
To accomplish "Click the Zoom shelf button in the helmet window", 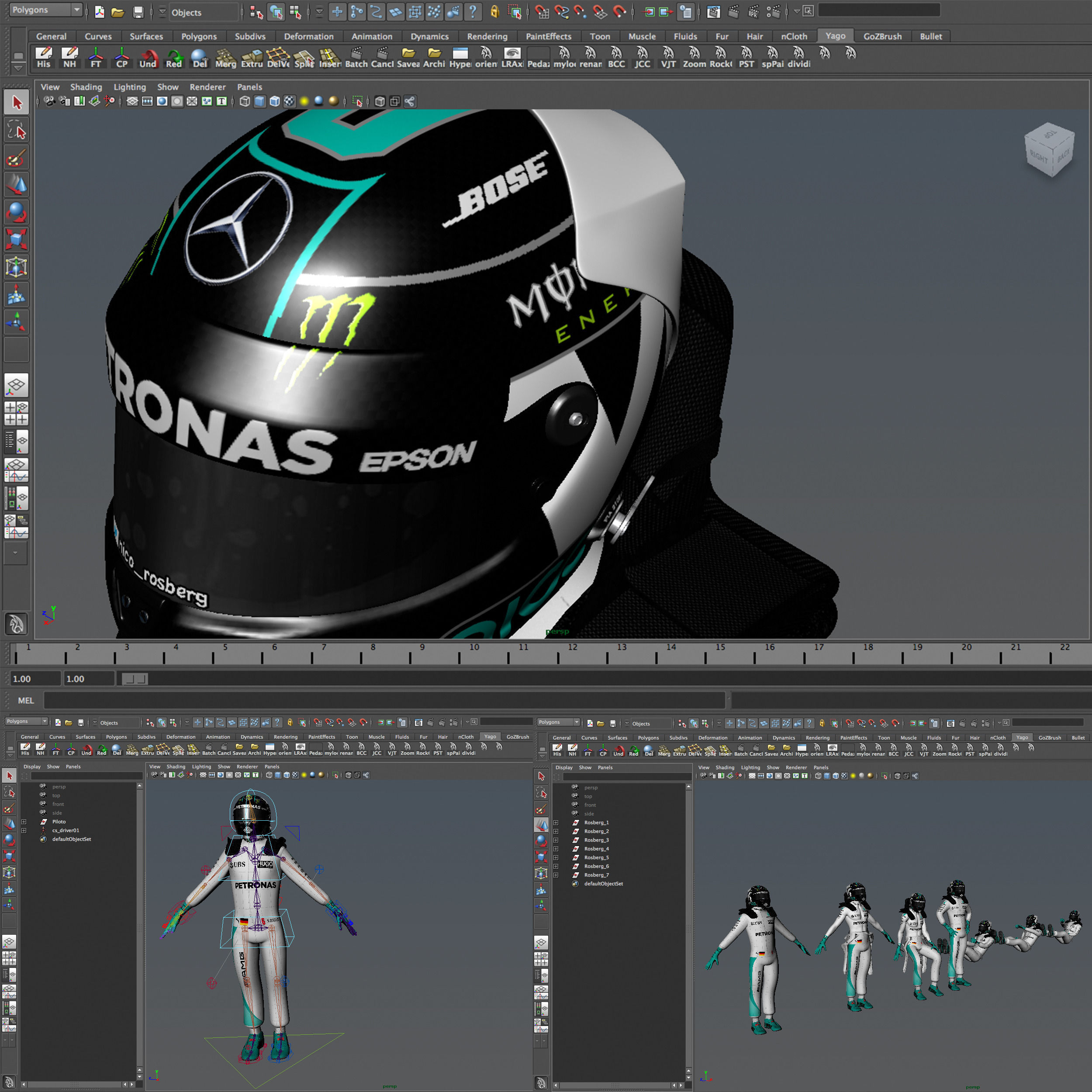I will [695, 58].
